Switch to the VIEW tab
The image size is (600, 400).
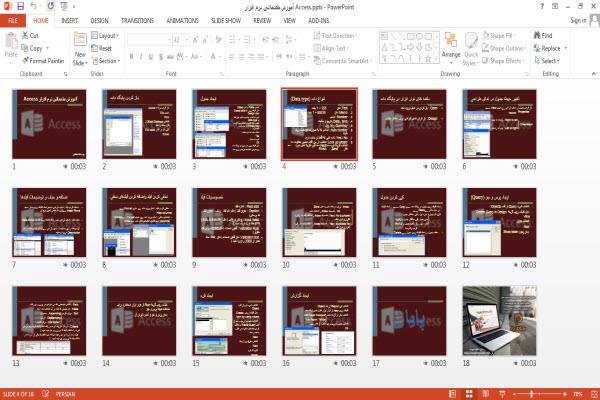tap(289, 21)
